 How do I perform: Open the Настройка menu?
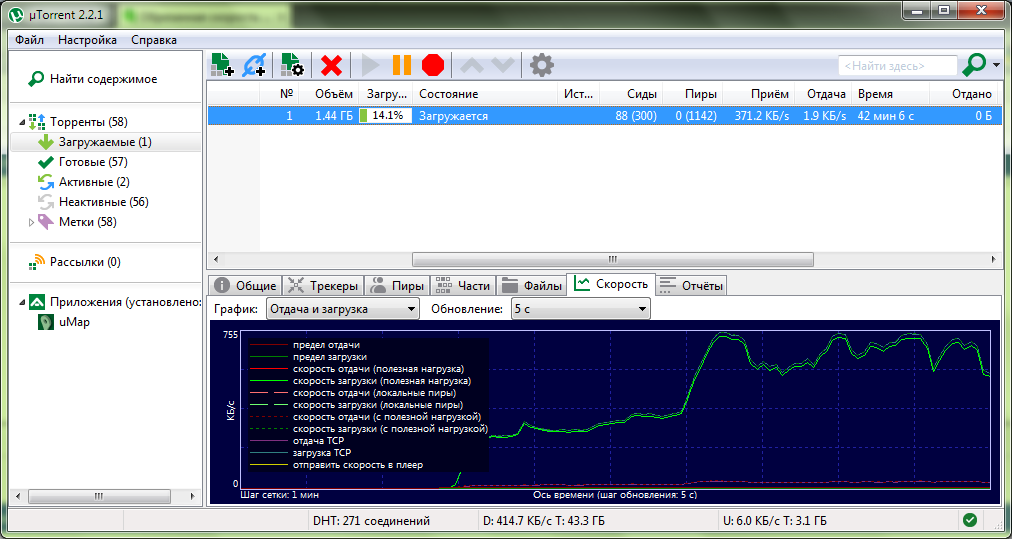coord(87,40)
